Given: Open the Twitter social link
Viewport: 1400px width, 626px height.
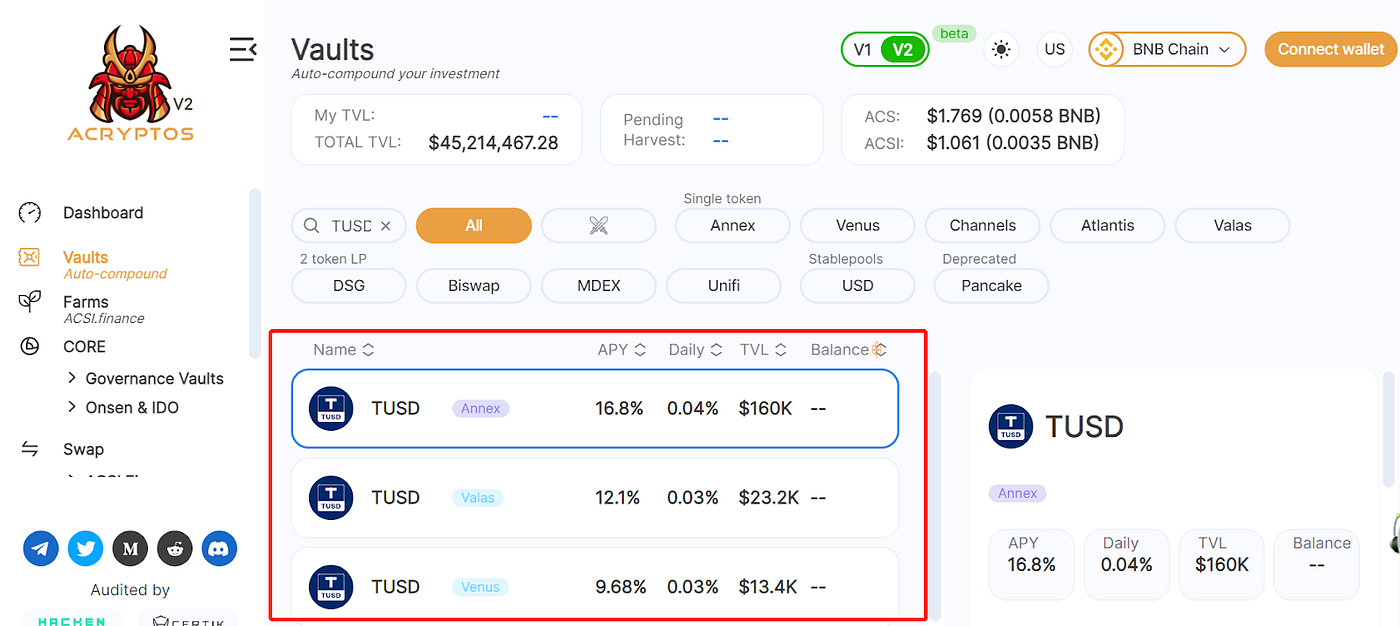Looking at the screenshot, I should 86,548.
